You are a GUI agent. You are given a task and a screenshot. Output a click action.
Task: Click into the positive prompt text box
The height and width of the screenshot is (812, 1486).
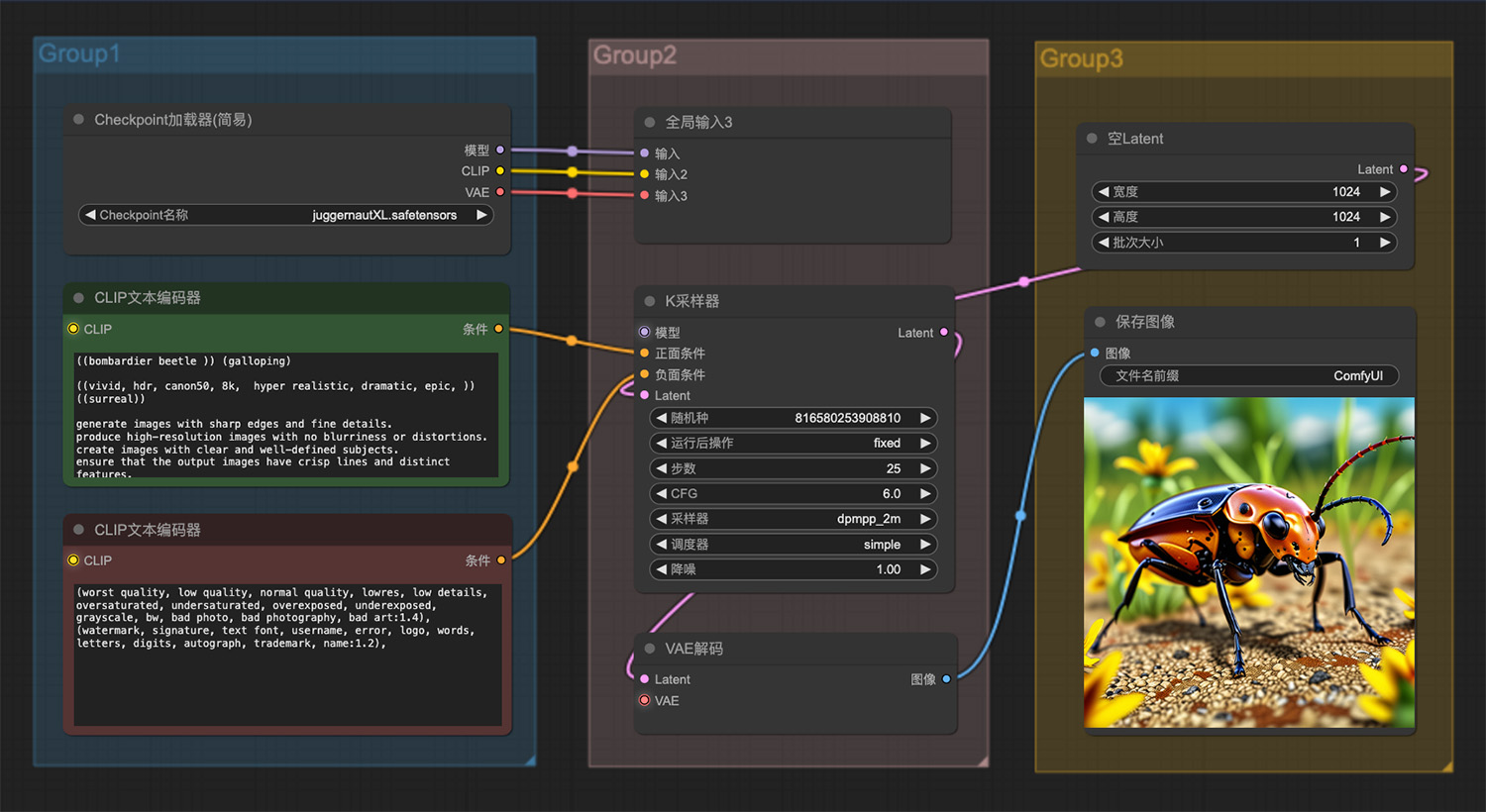[x=286, y=415]
